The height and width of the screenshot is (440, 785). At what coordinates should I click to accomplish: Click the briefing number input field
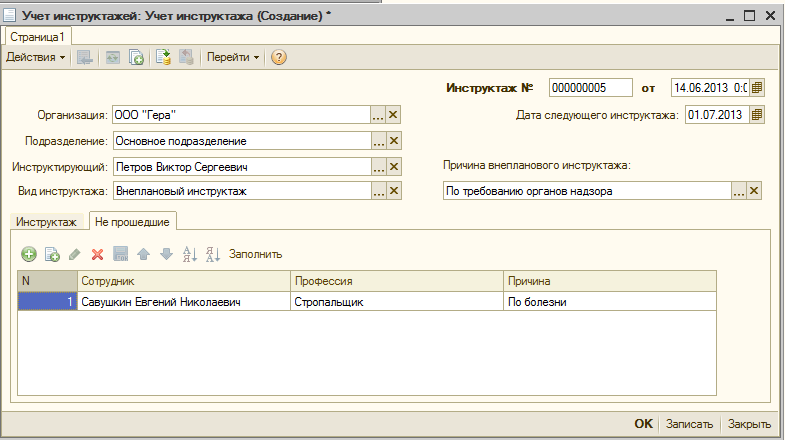[591, 88]
